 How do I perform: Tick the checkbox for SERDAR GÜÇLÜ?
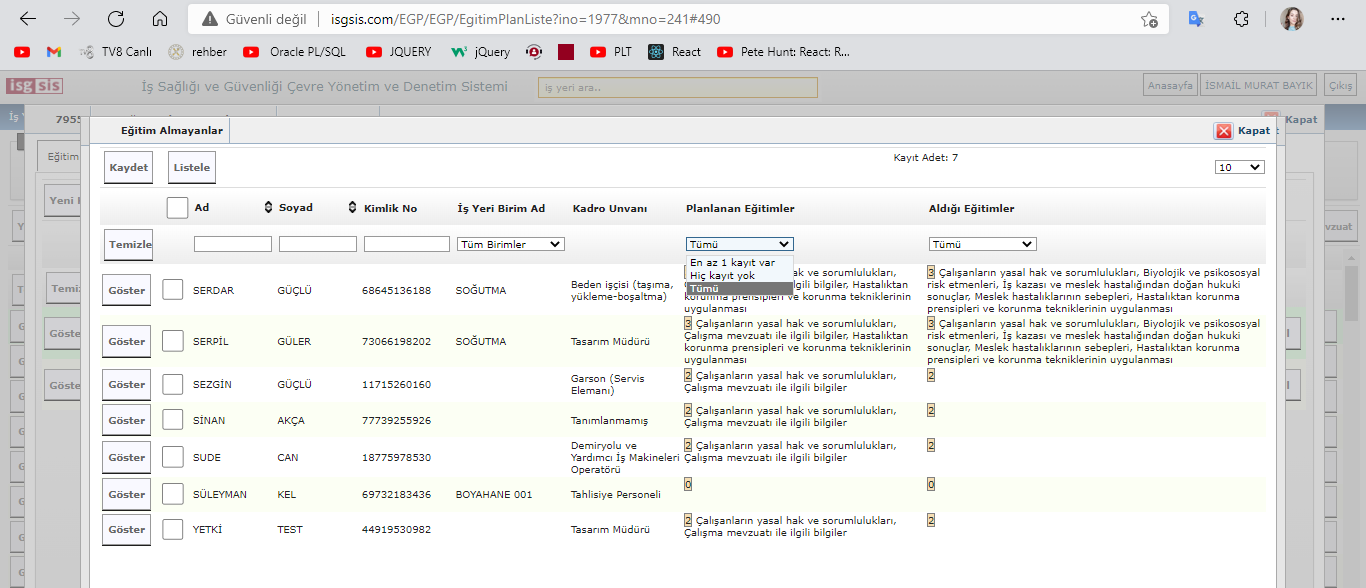click(173, 290)
